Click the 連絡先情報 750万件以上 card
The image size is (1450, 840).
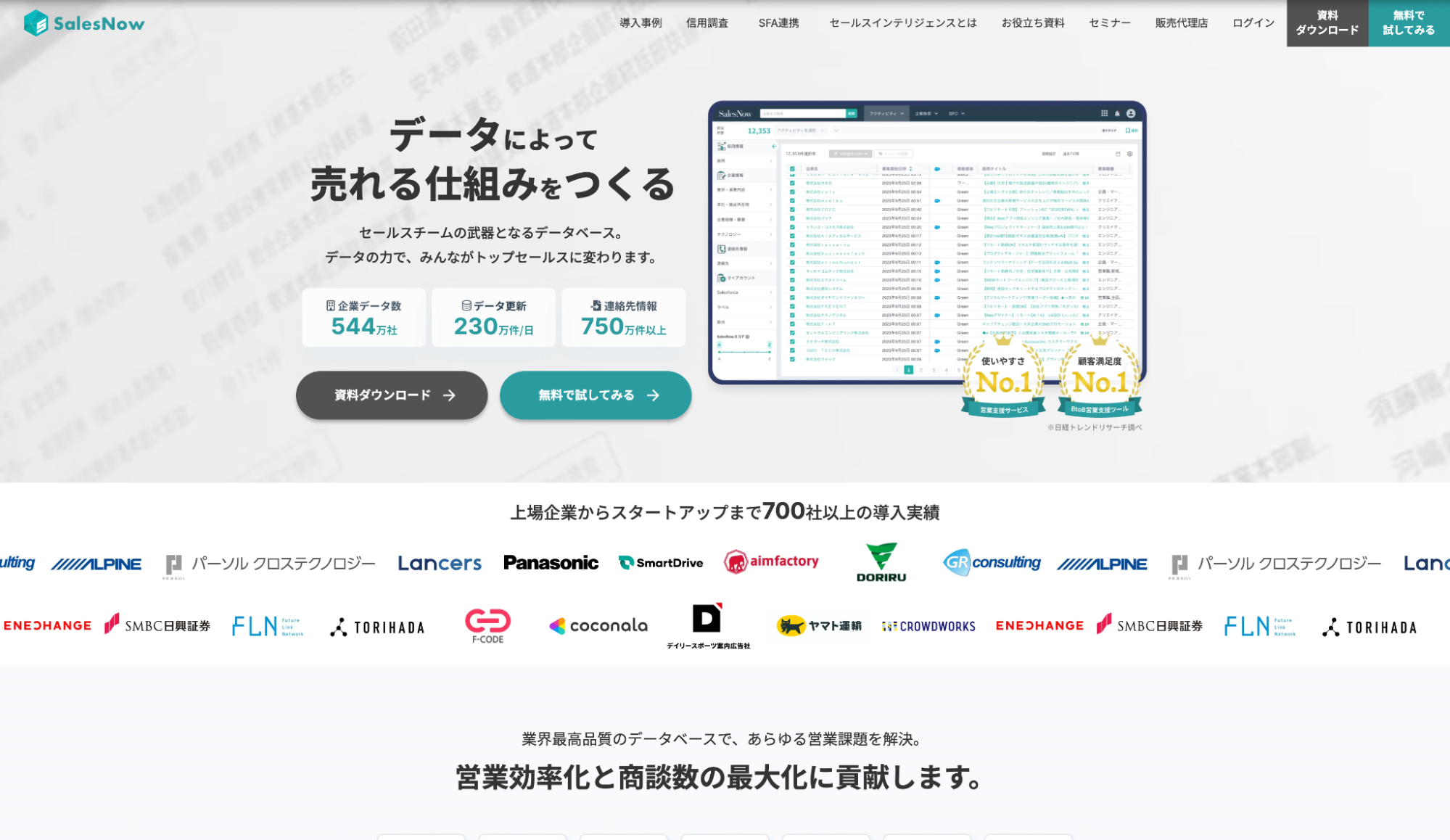(624, 318)
